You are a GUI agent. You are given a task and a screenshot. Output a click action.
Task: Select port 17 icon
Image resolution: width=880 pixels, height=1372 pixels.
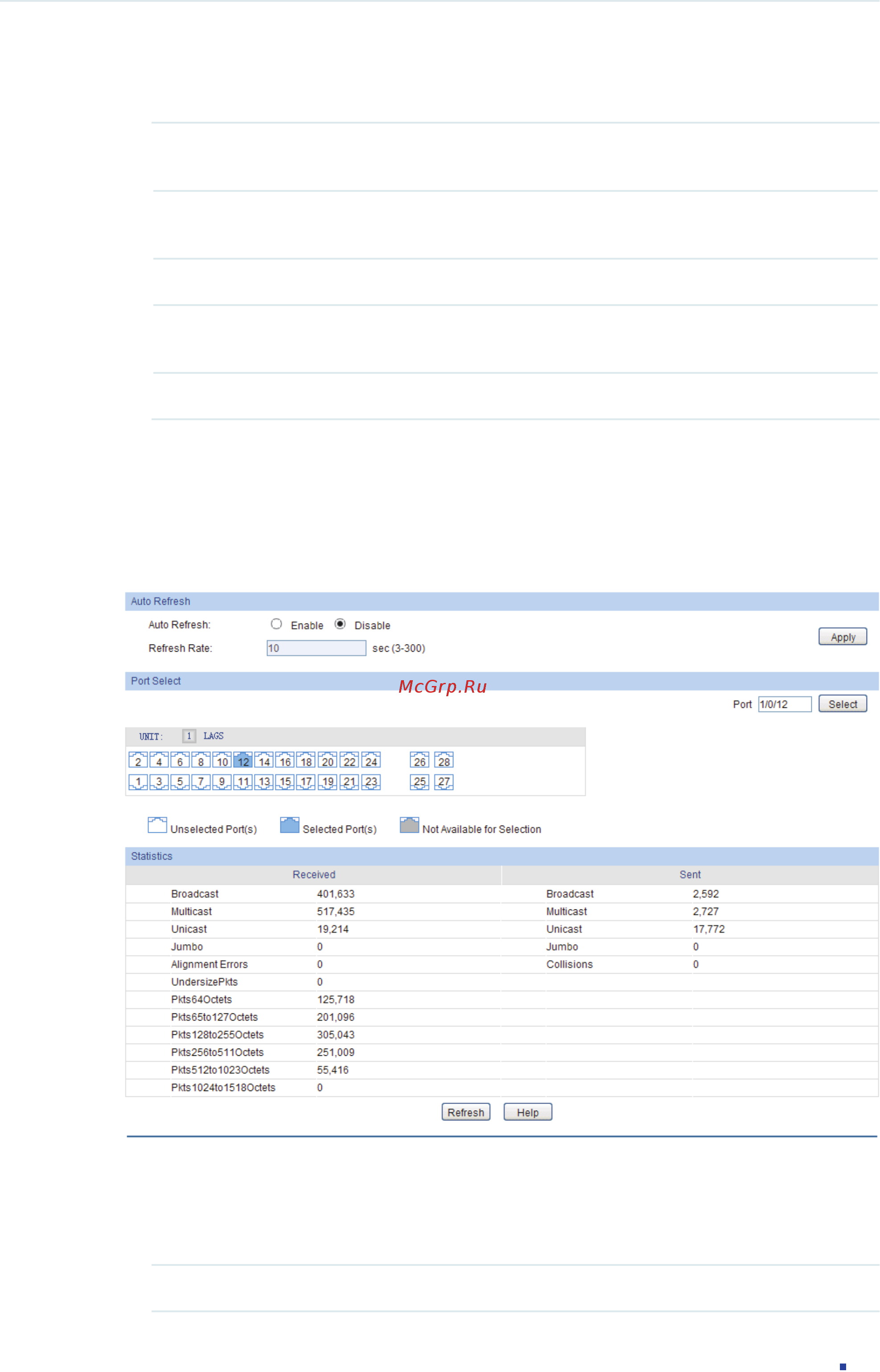click(x=306, y=782)
